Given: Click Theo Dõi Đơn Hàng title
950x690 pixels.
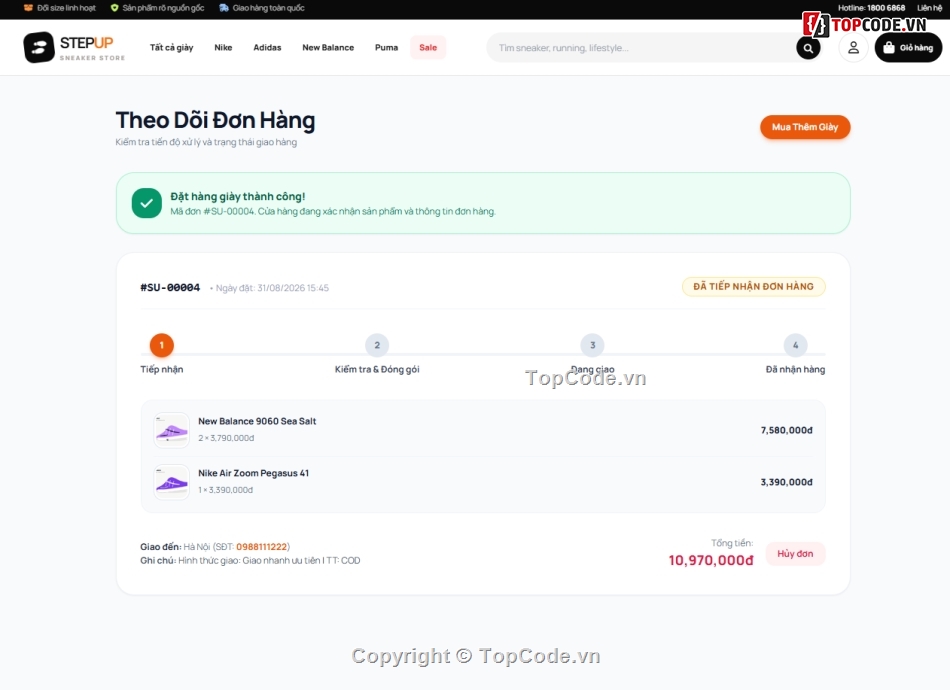Looking at the screenshot, I should 215,120.
